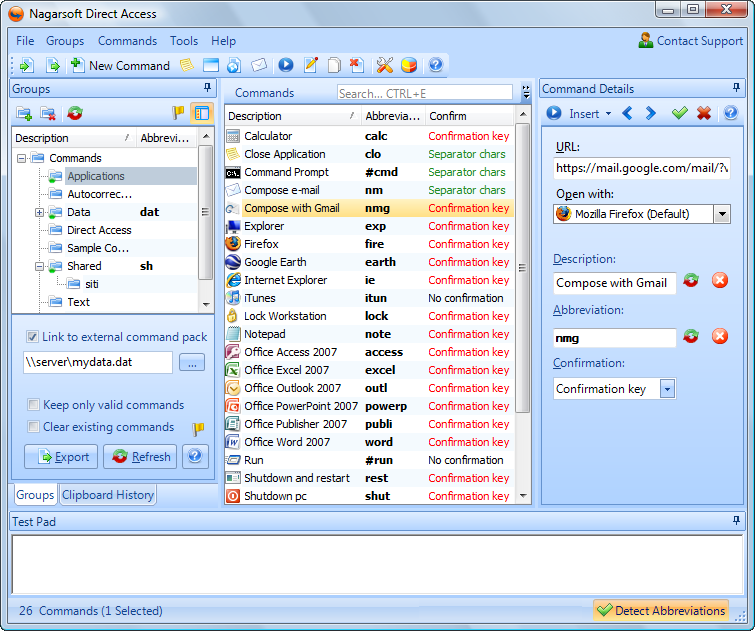Click the Search commands input field

tap(424, 93)
